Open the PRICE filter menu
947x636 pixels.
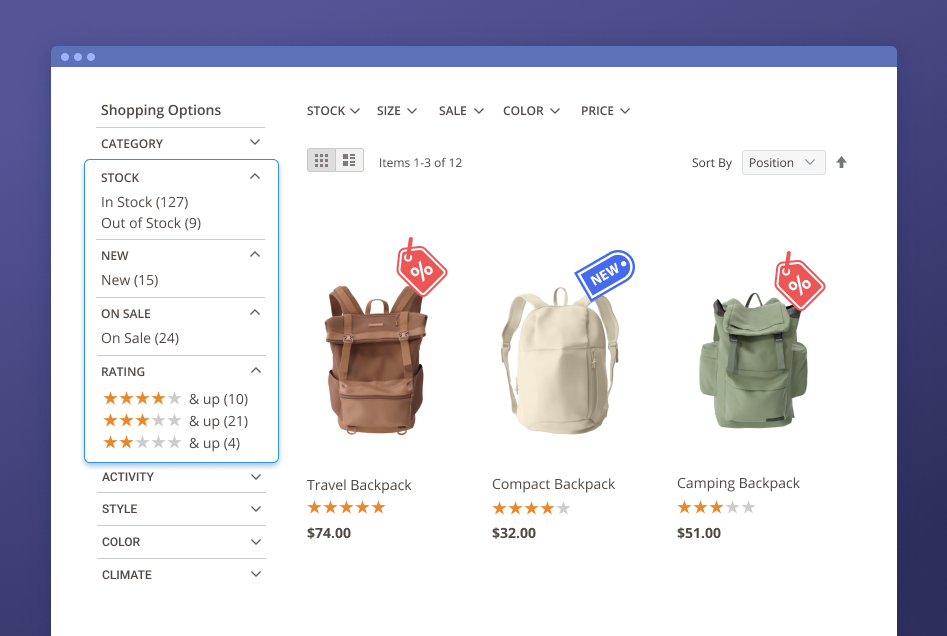coord(605,111)
